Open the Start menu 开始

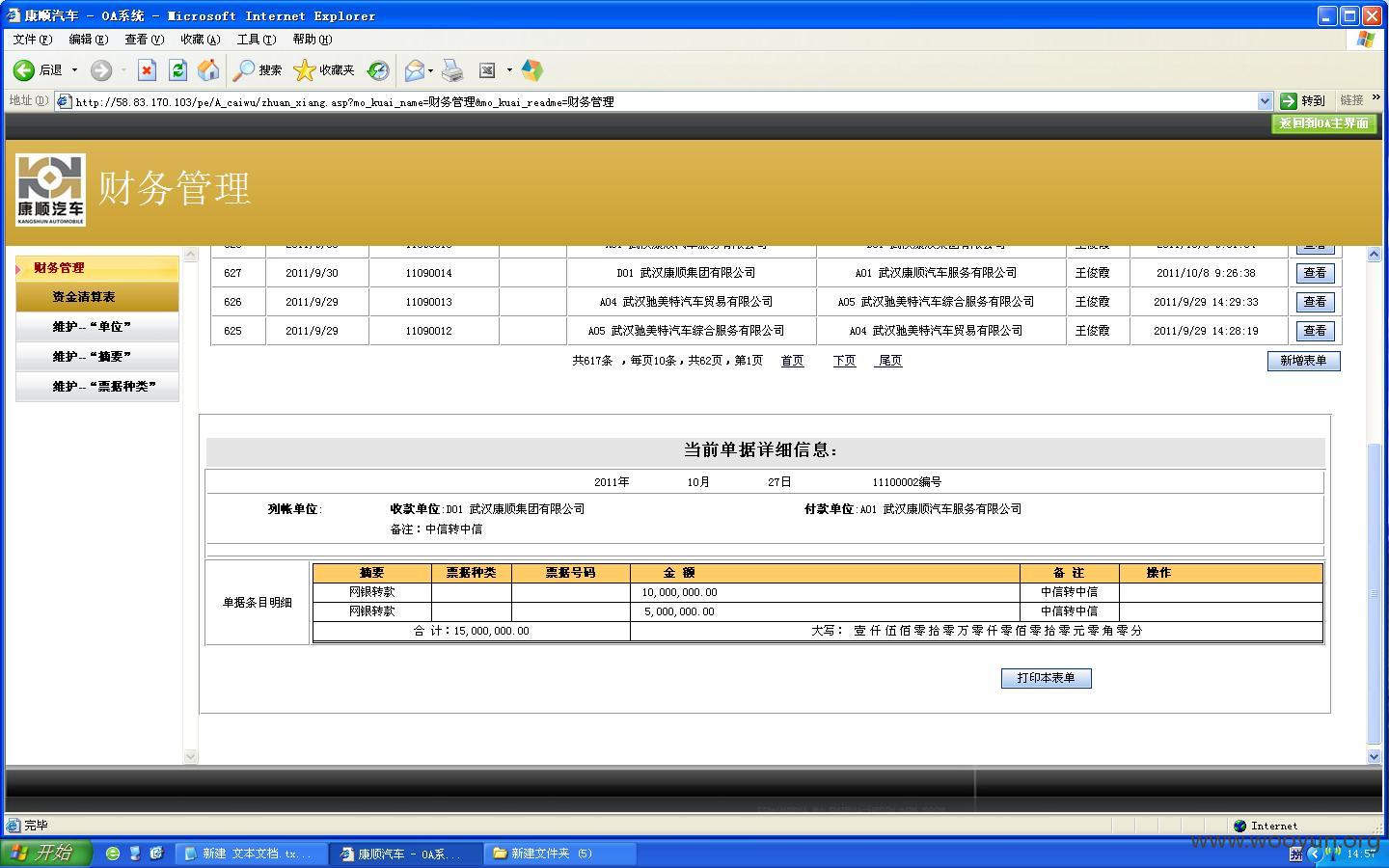tap(45, 853)
